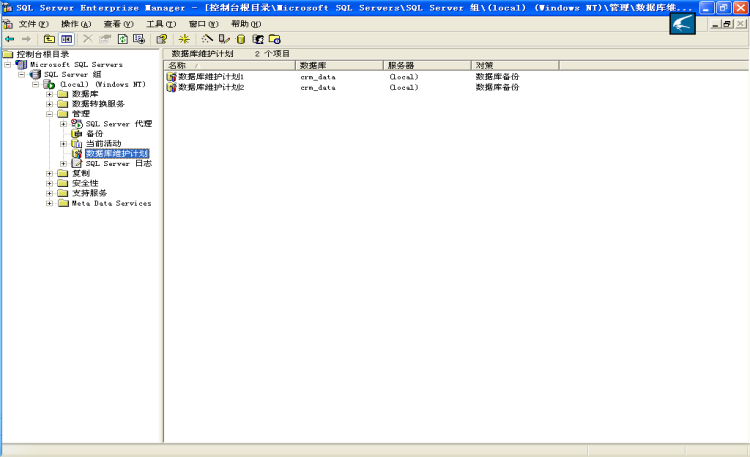The width and height of the screenshot is (750, 457).
Task: Expand the Meta Data Services node
Action: tap(49, 203)
